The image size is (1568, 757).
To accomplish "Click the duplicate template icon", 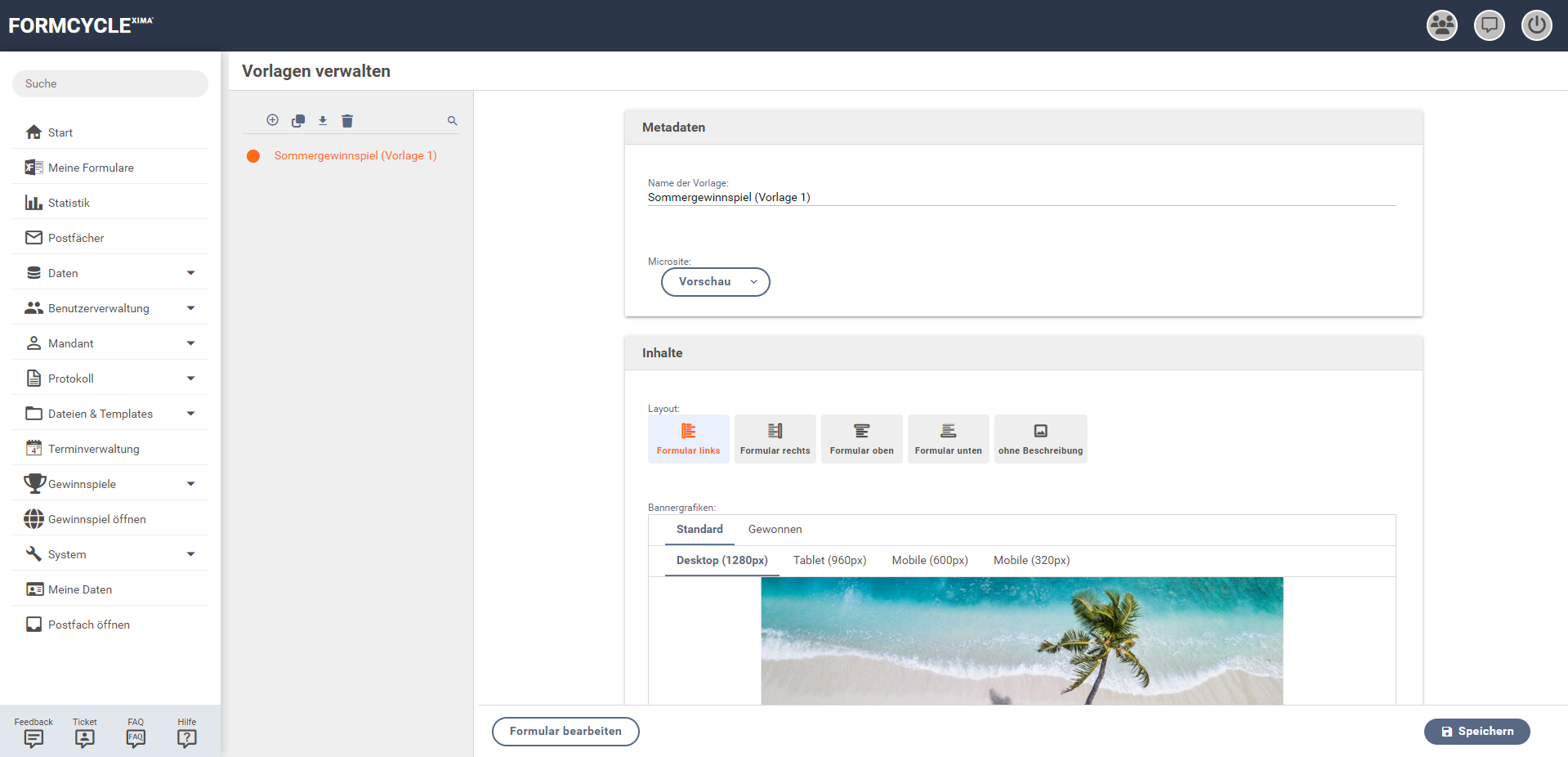I will [298, 121].
